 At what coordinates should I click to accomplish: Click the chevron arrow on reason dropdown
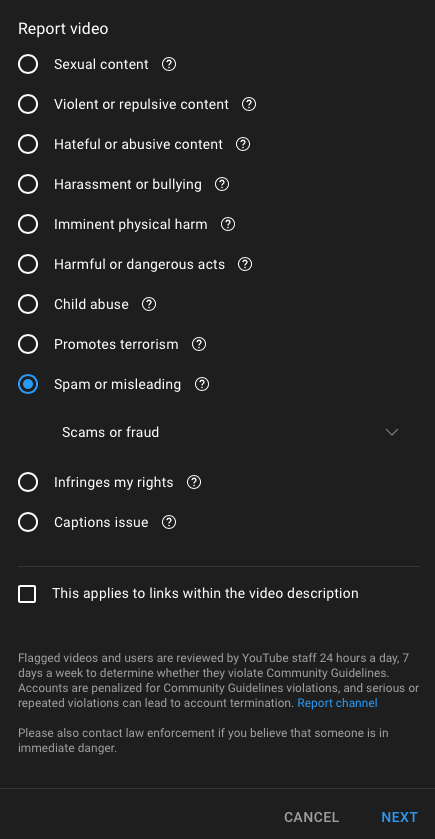click(392, 432)
